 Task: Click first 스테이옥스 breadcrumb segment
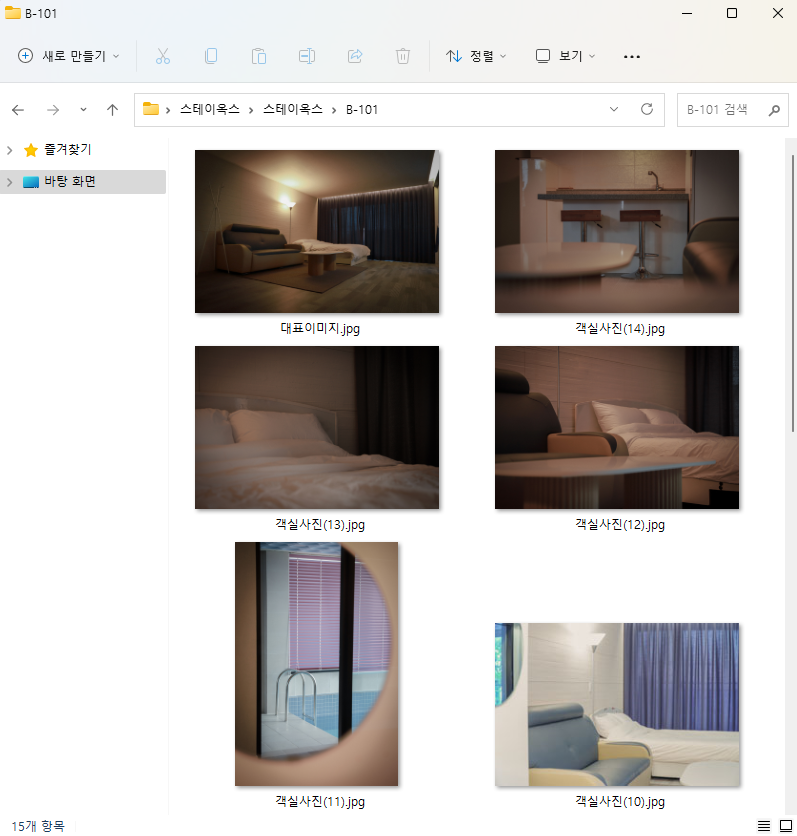(x=210, y=109)
